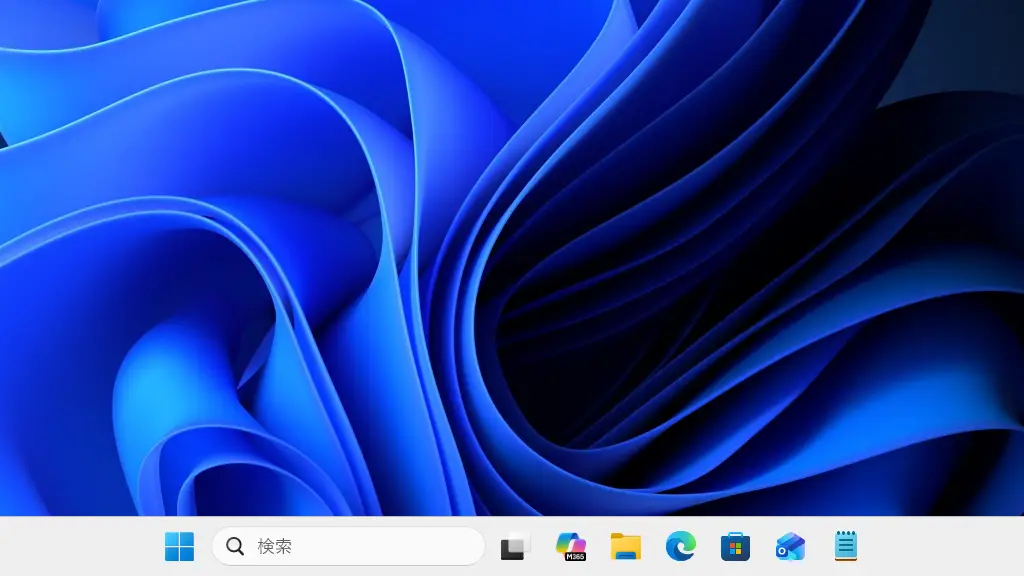This screenshot has height=576, width=1024.
Task: Click the blue envelope Outlook icon
Action: 790,546
